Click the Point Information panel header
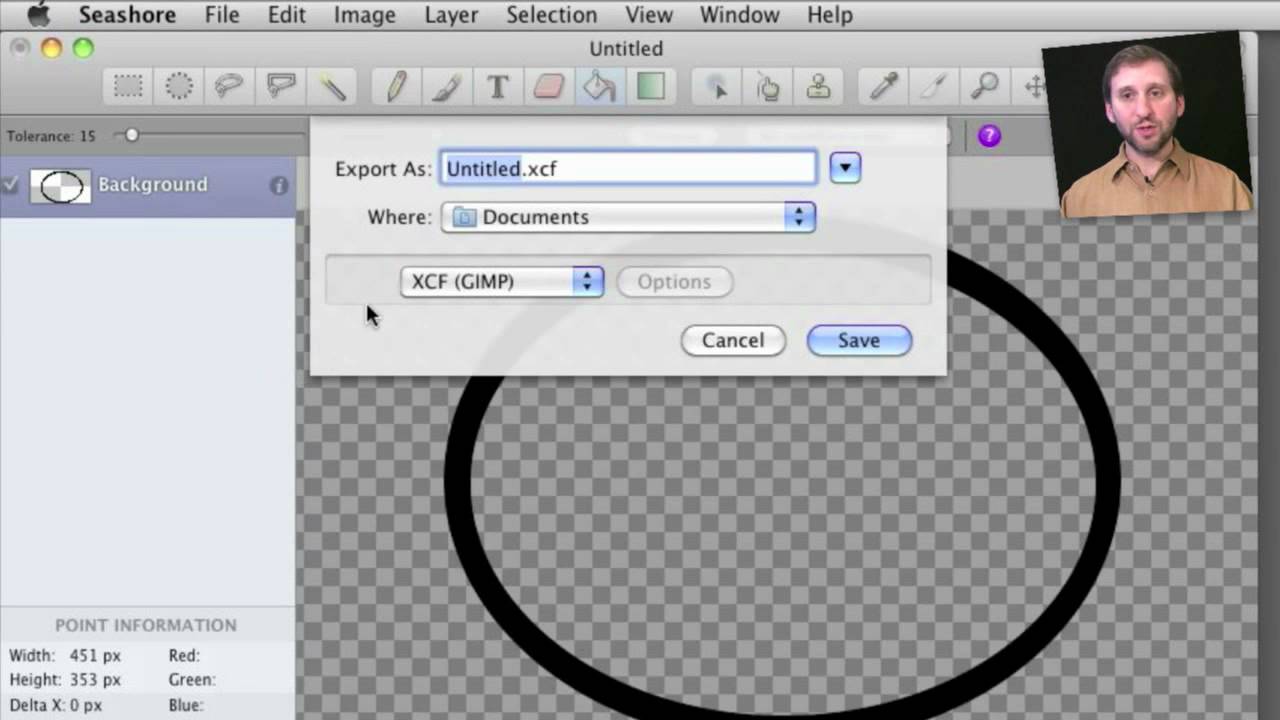1280x720 pixels. [x=146, y=625]
